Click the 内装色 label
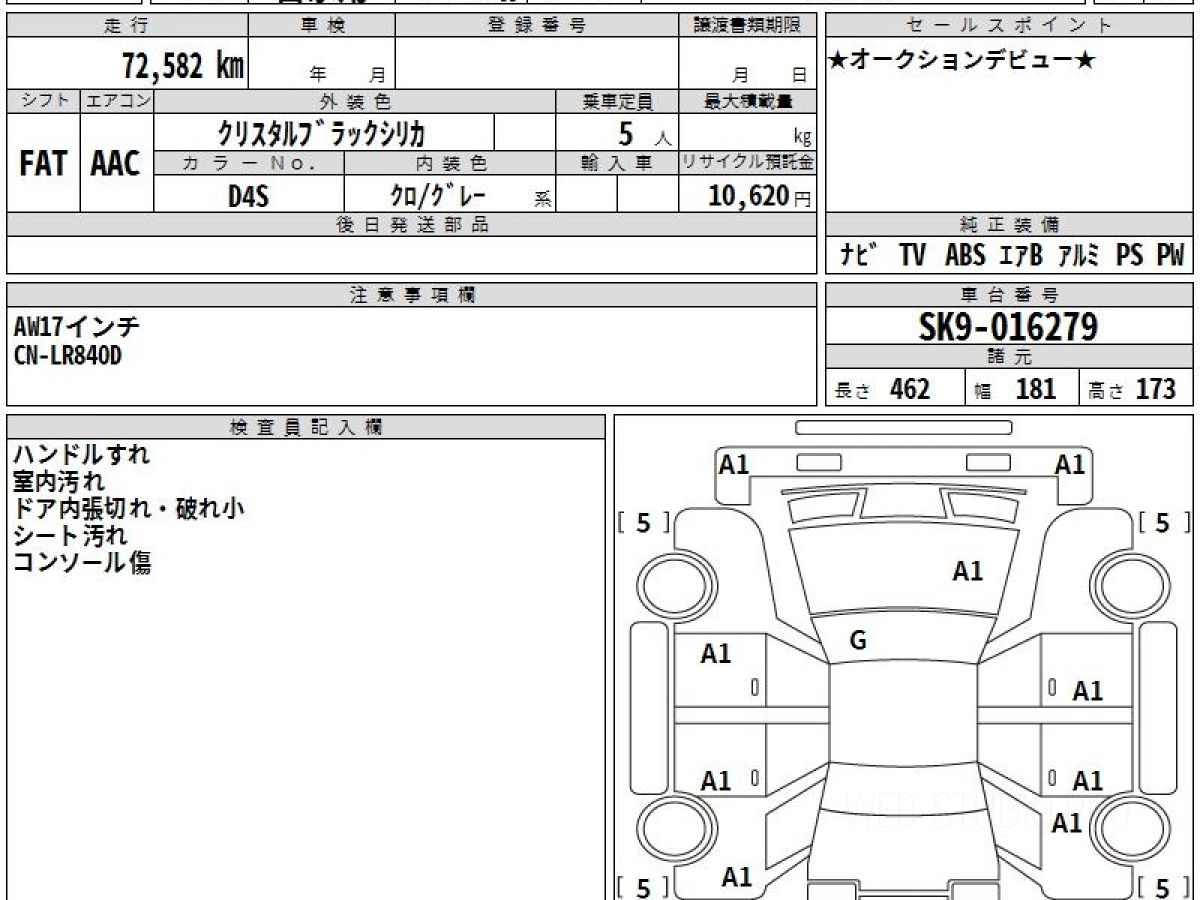 pos(450,163)
